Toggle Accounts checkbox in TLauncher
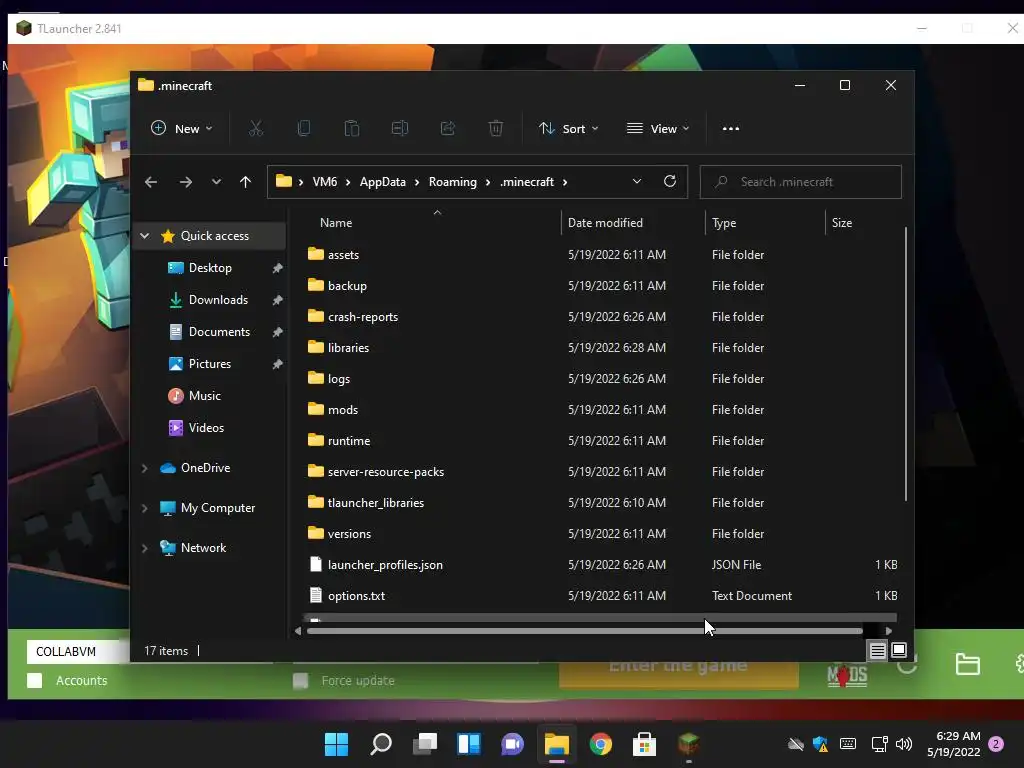This screenshot has height=768, width=1024. point(35,680)
